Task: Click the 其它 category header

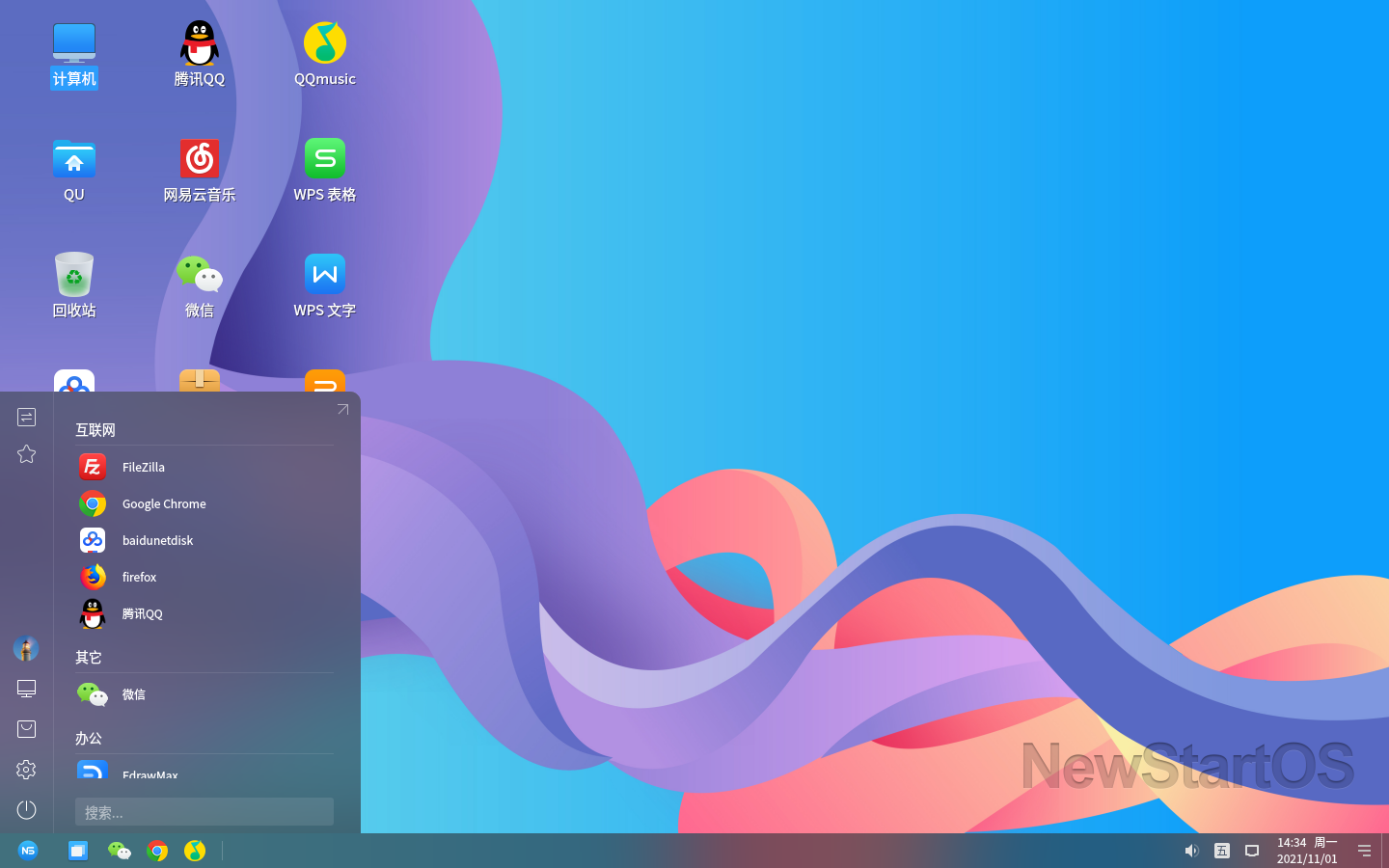Action: (x=89, y=658)
